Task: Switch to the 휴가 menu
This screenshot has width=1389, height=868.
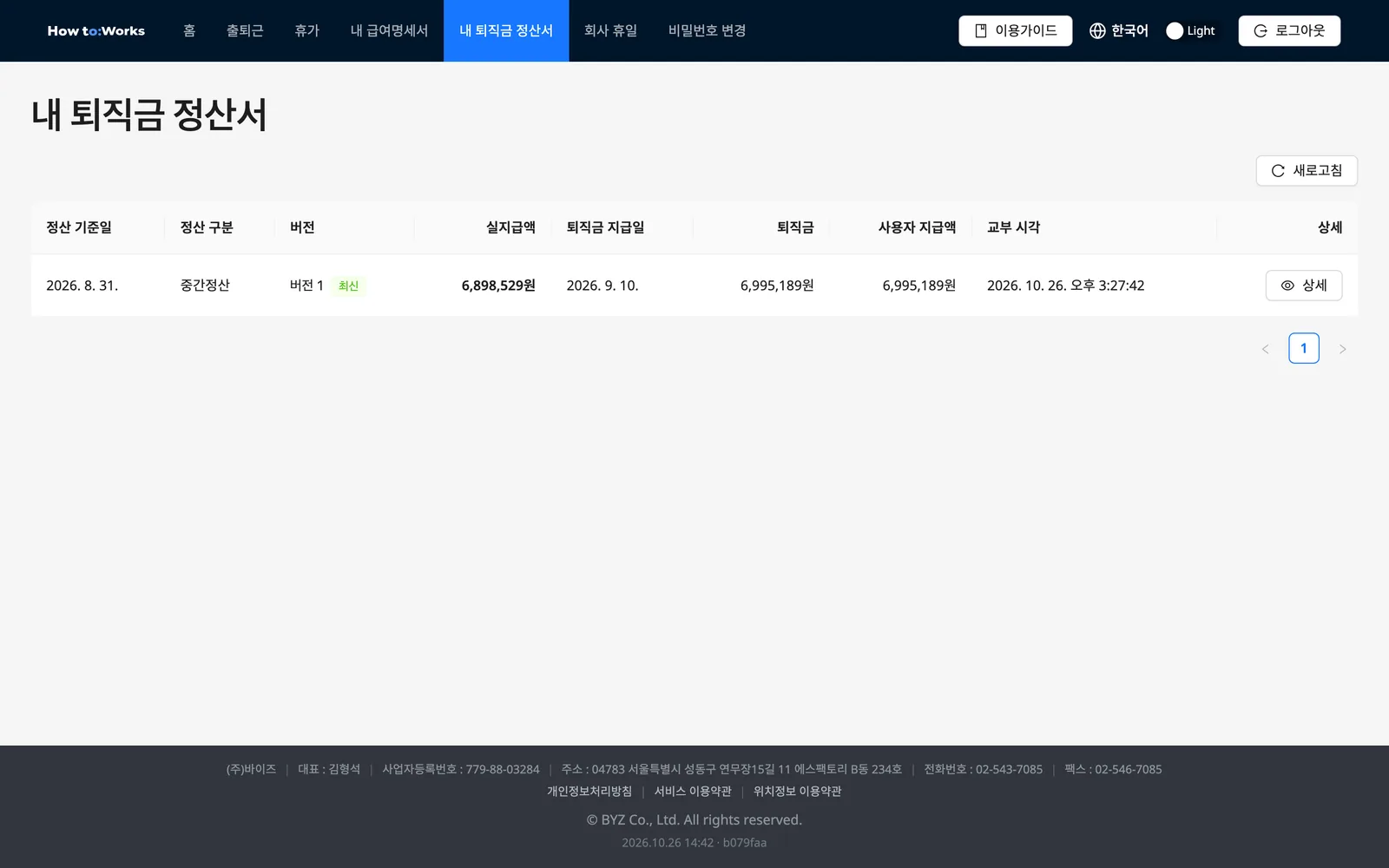Action: click(x=307, y=30)
